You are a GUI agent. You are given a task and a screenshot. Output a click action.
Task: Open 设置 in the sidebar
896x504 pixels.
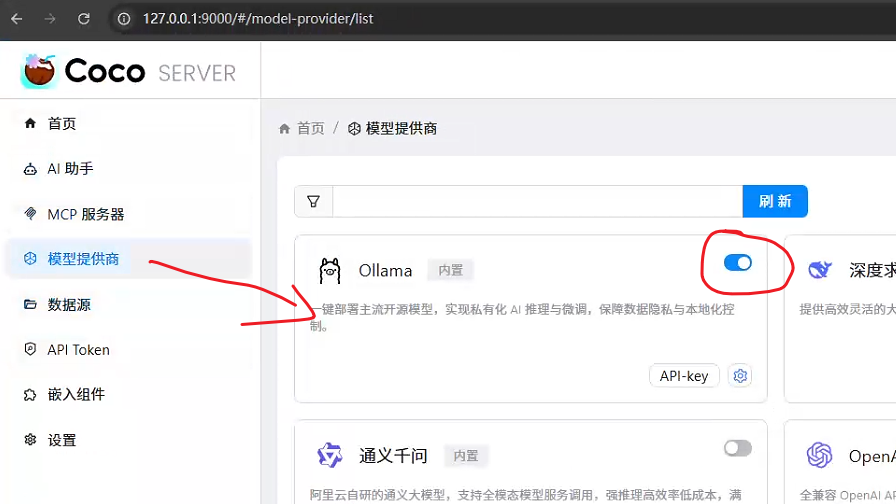pyautogui.click(x=62, y=440)
